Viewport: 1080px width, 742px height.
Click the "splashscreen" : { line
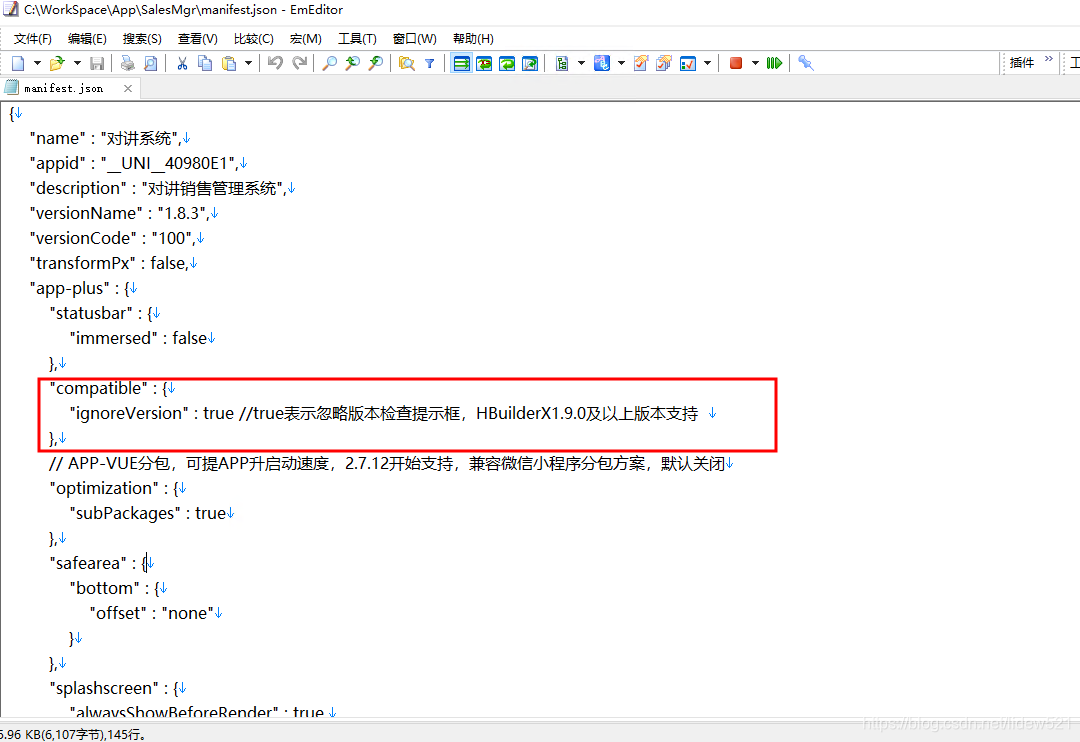click(x=114, y=688)
